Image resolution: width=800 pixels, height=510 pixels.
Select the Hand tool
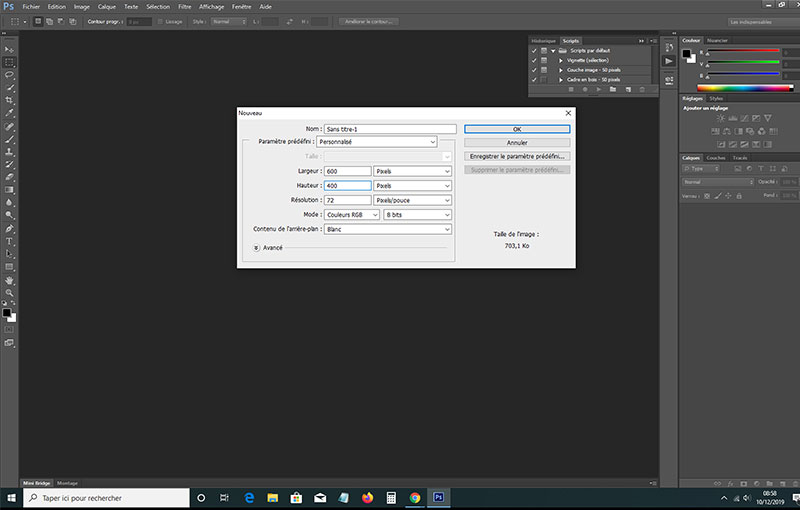point(10,281)
